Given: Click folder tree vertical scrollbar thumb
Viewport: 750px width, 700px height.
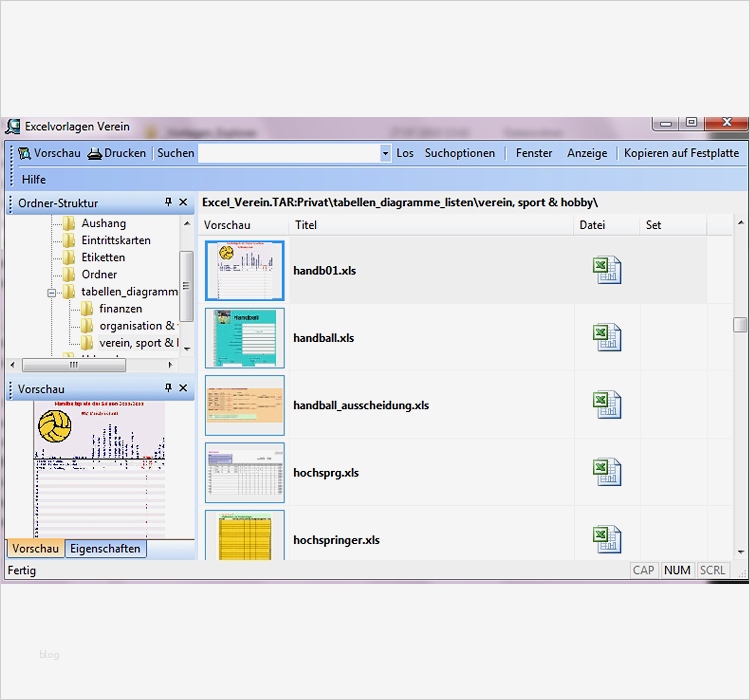Looking at the screenshot, I should click(x=186, y=286).
